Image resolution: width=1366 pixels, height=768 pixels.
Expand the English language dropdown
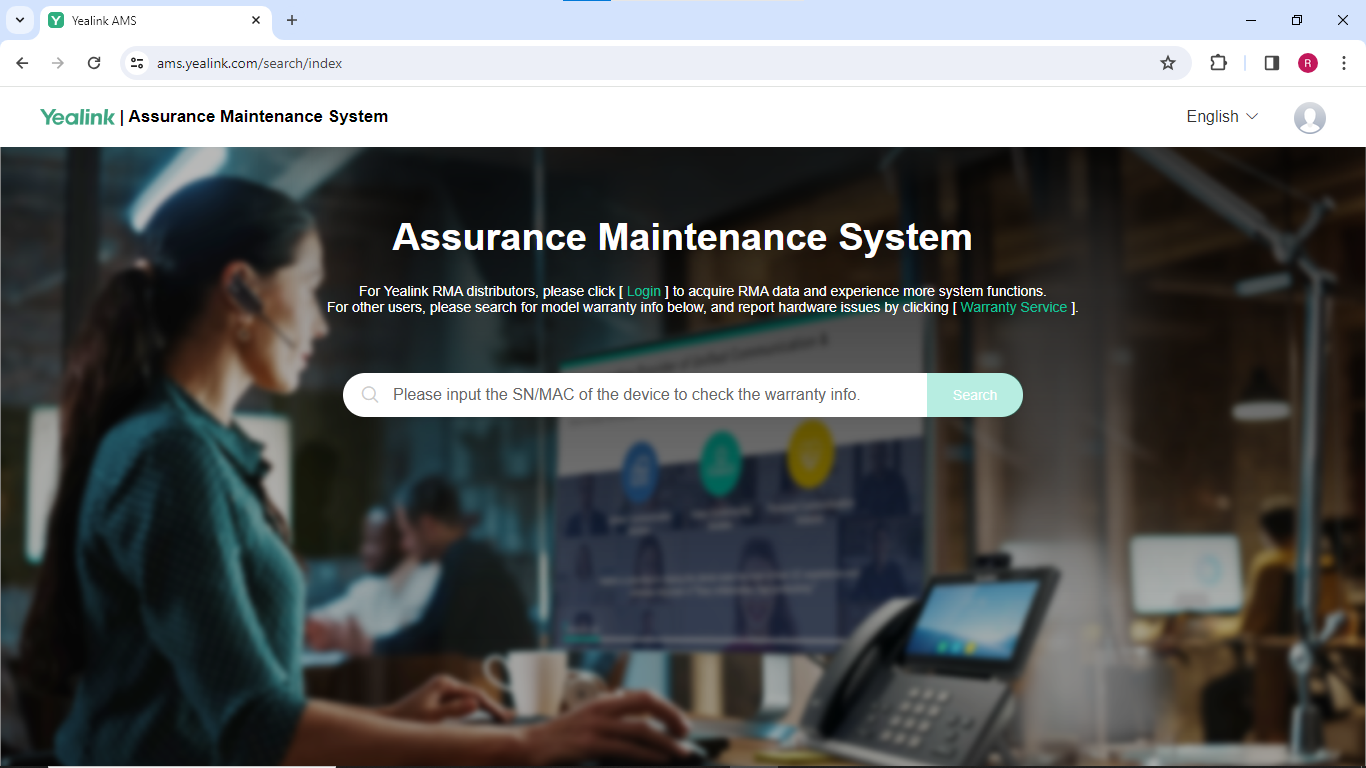1221,117
